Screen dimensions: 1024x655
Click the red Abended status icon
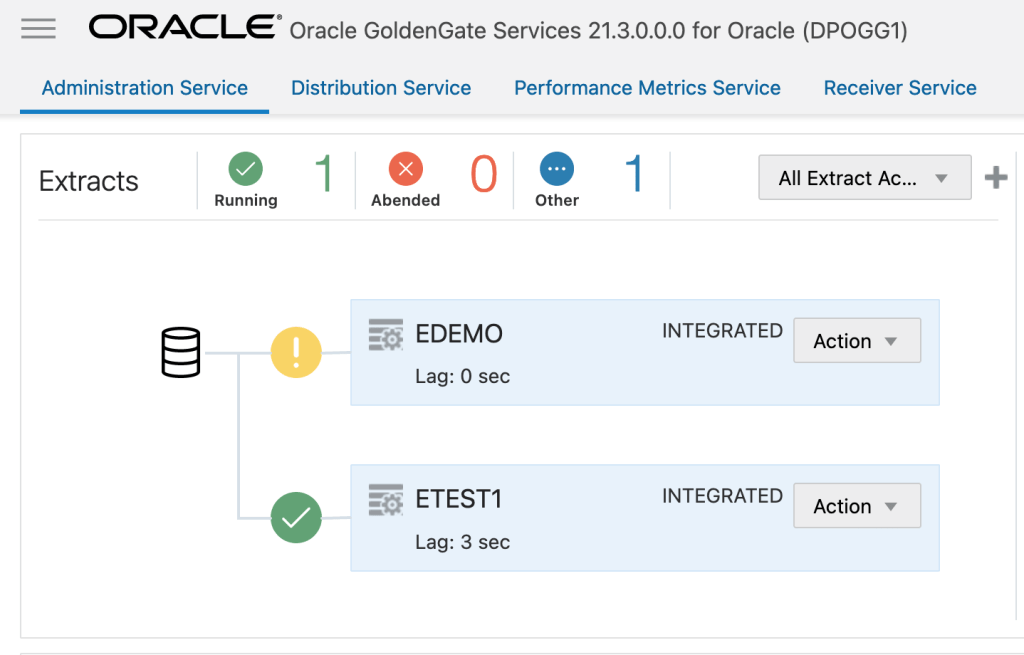tap(405, 169)
